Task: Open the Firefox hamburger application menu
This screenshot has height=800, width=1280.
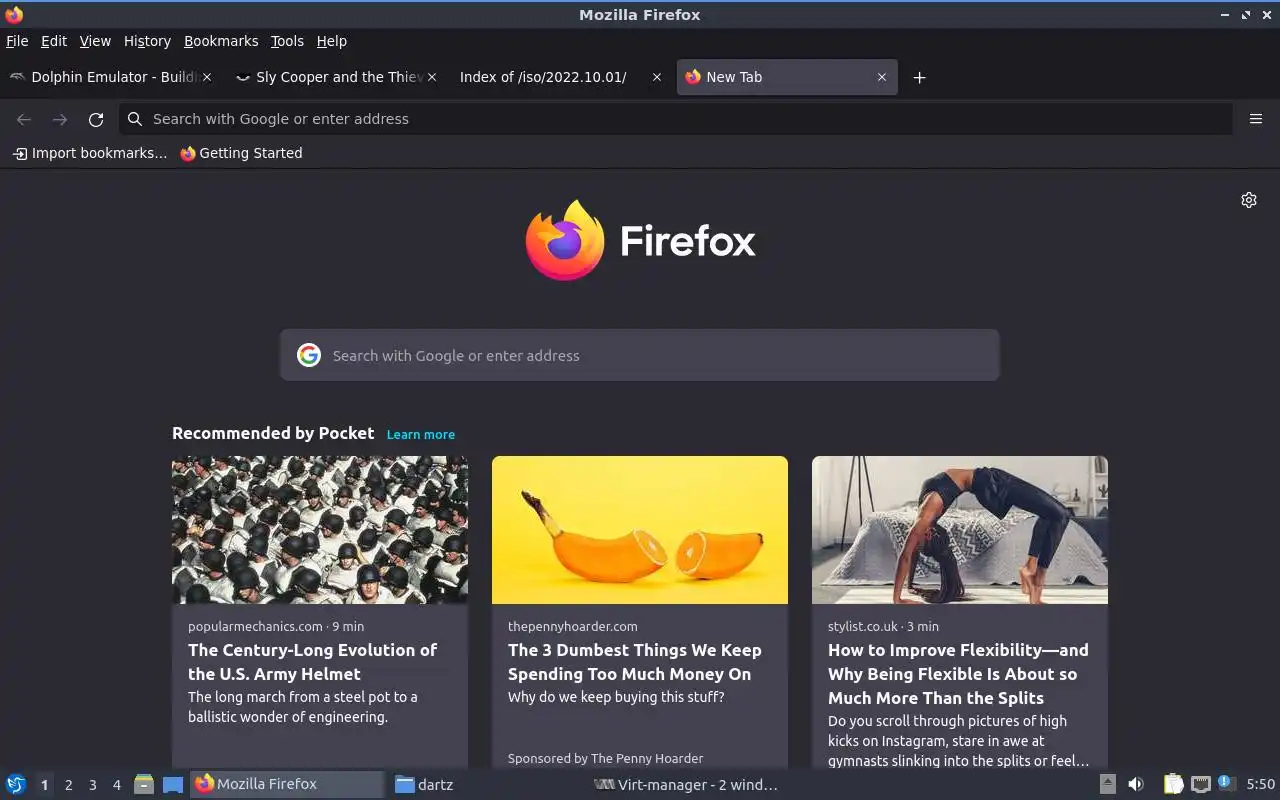Action: click(1256, 119)
